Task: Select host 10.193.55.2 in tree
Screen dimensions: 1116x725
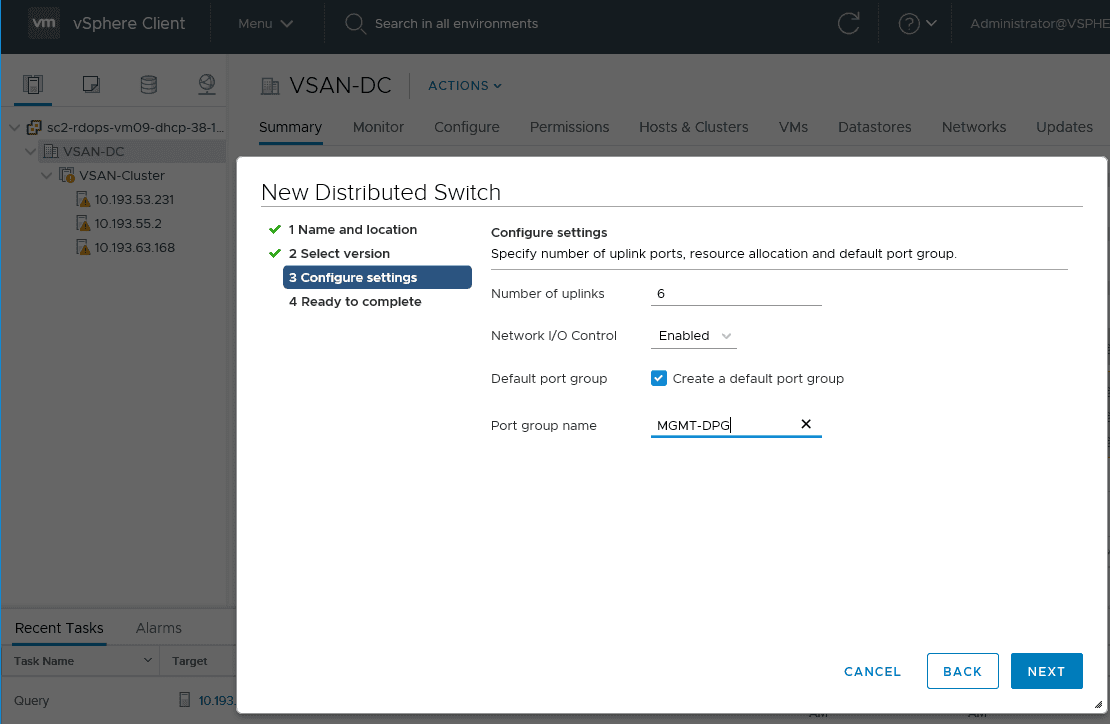Action: [x=128, y=224]
